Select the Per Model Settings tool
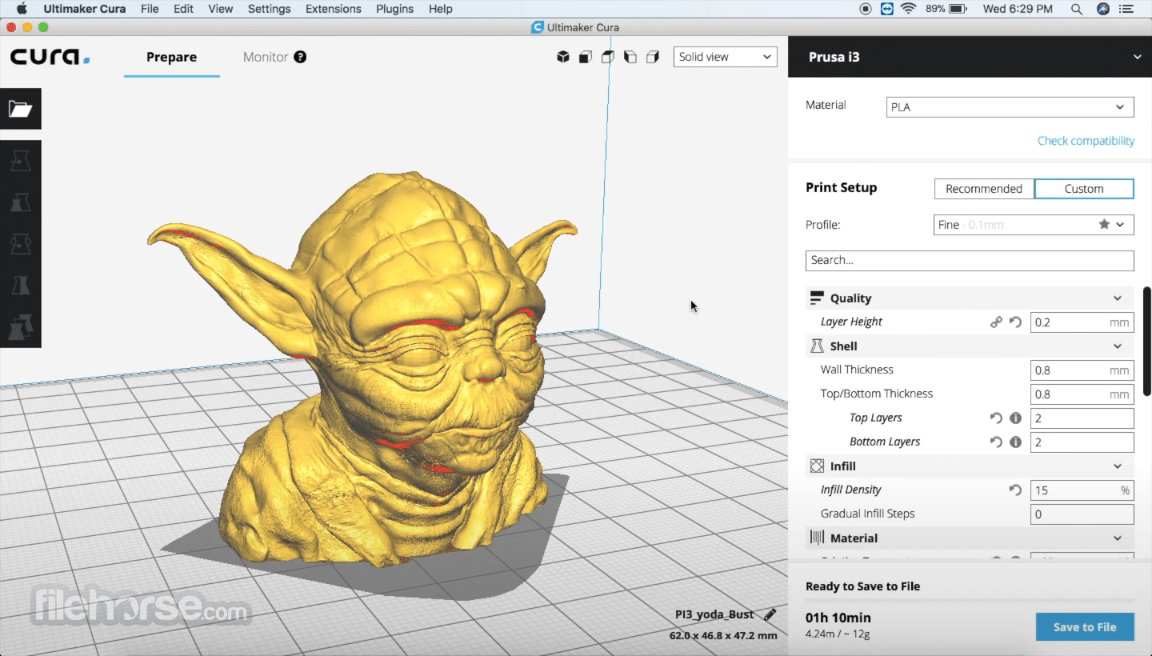Image resolution: width=1152 pixels, height=656 pixels. point(21,327)
